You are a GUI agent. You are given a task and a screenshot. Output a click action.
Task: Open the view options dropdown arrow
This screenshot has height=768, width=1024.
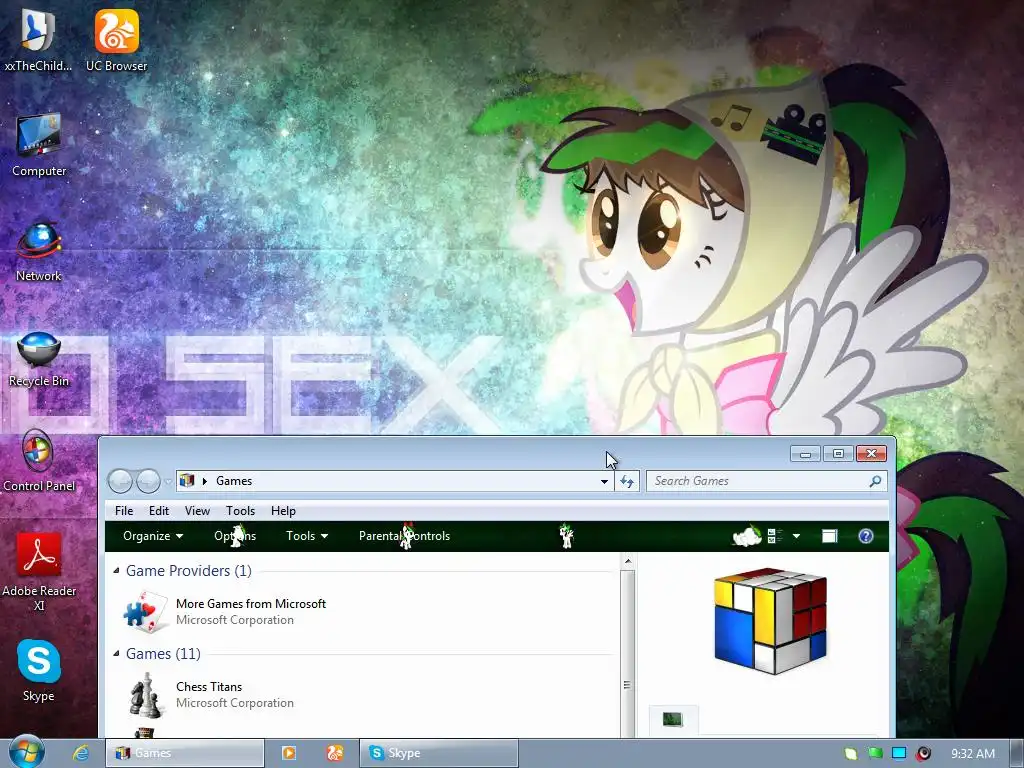coord(796,536)
